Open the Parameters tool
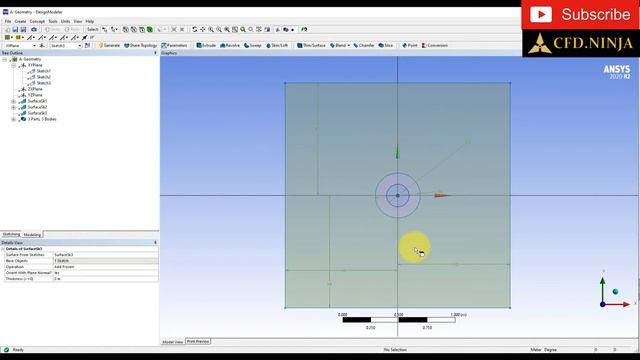 click(174, 45)
